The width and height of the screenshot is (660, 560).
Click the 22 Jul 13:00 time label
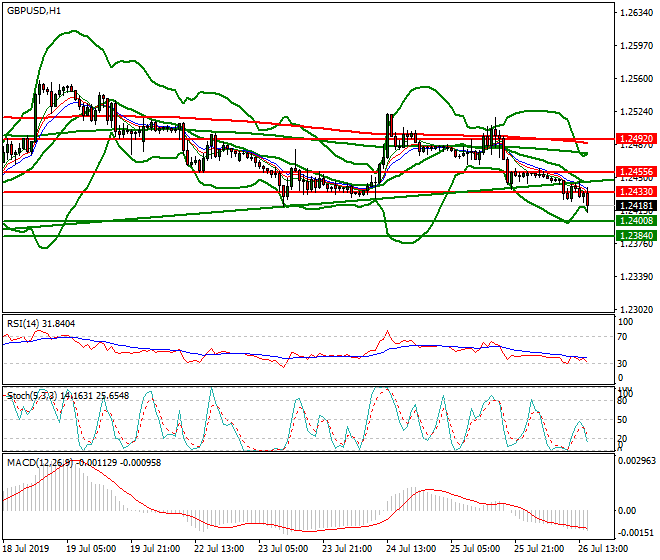coord(219,549)
